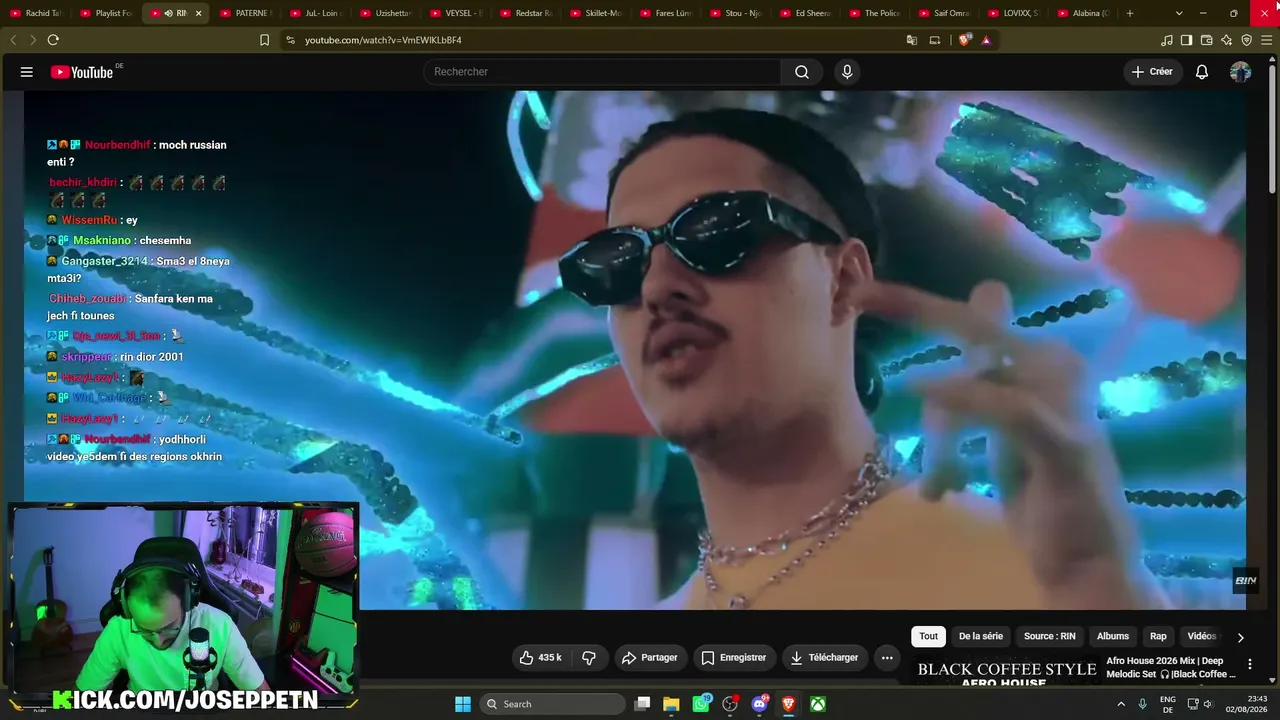1280x720 pixels.
Task: Open Brave Rewards triangle icon
Action: coord(986,40)
